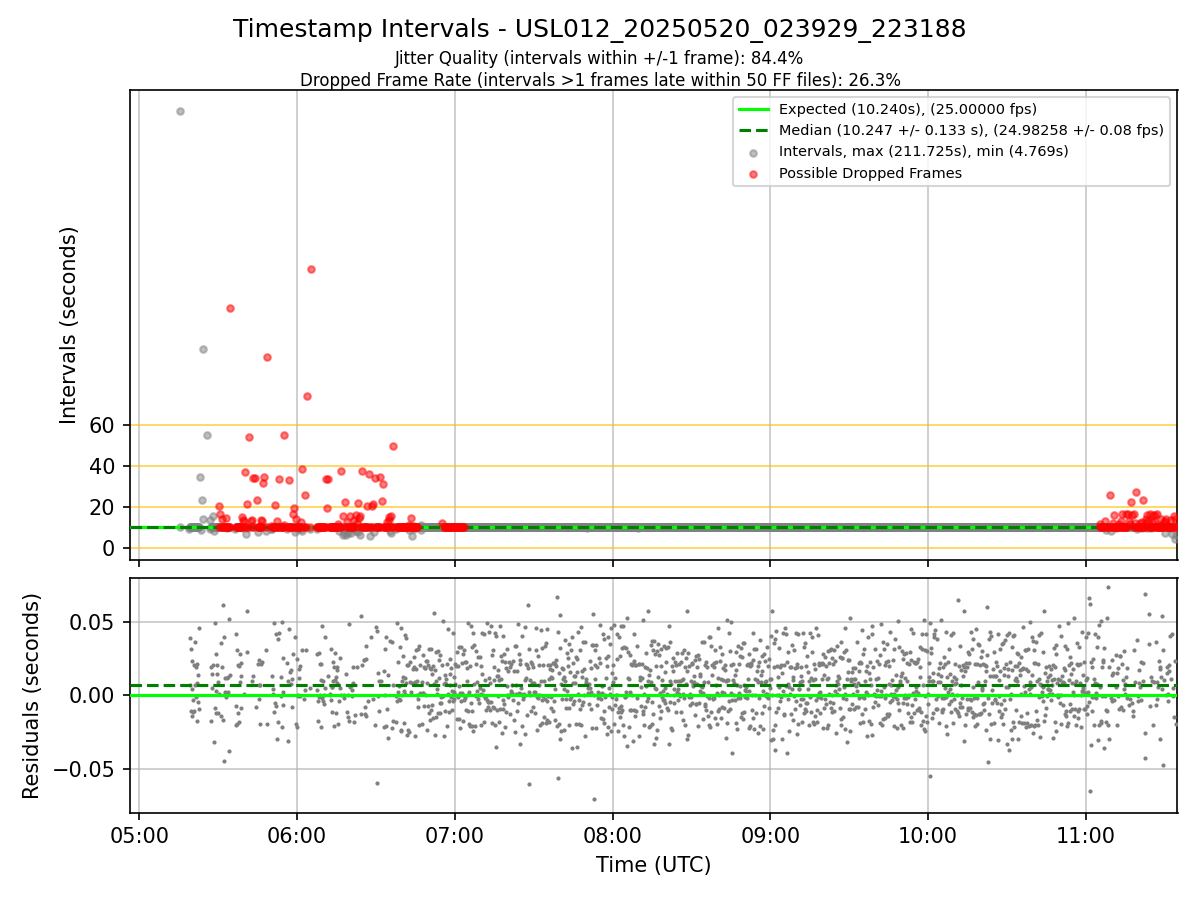The height and width of the screenshot is (900, 1200).
Task: Click the "07:00" x-axis tick label
Action: click(455, 835)
